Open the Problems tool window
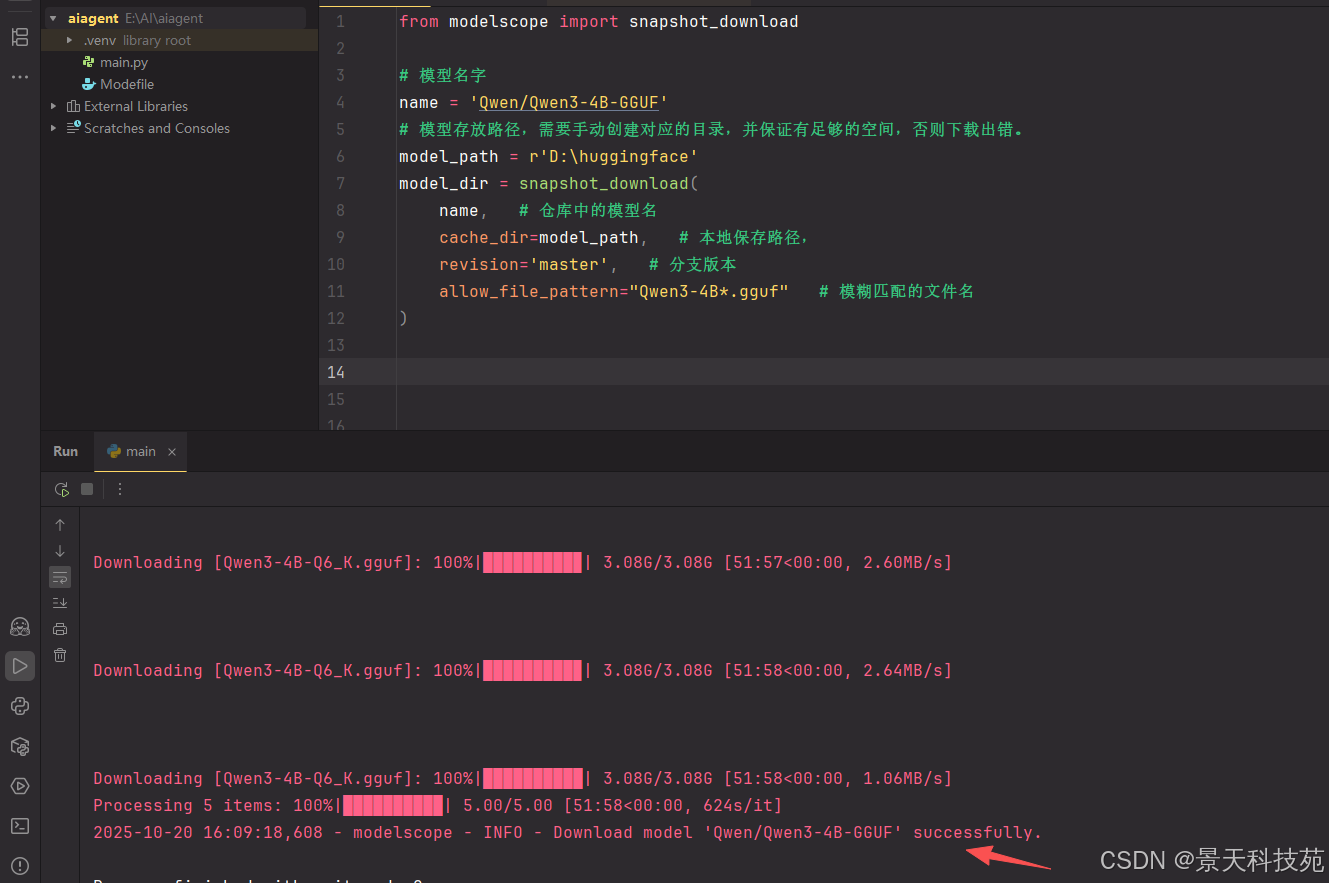 tap(20, 866)
